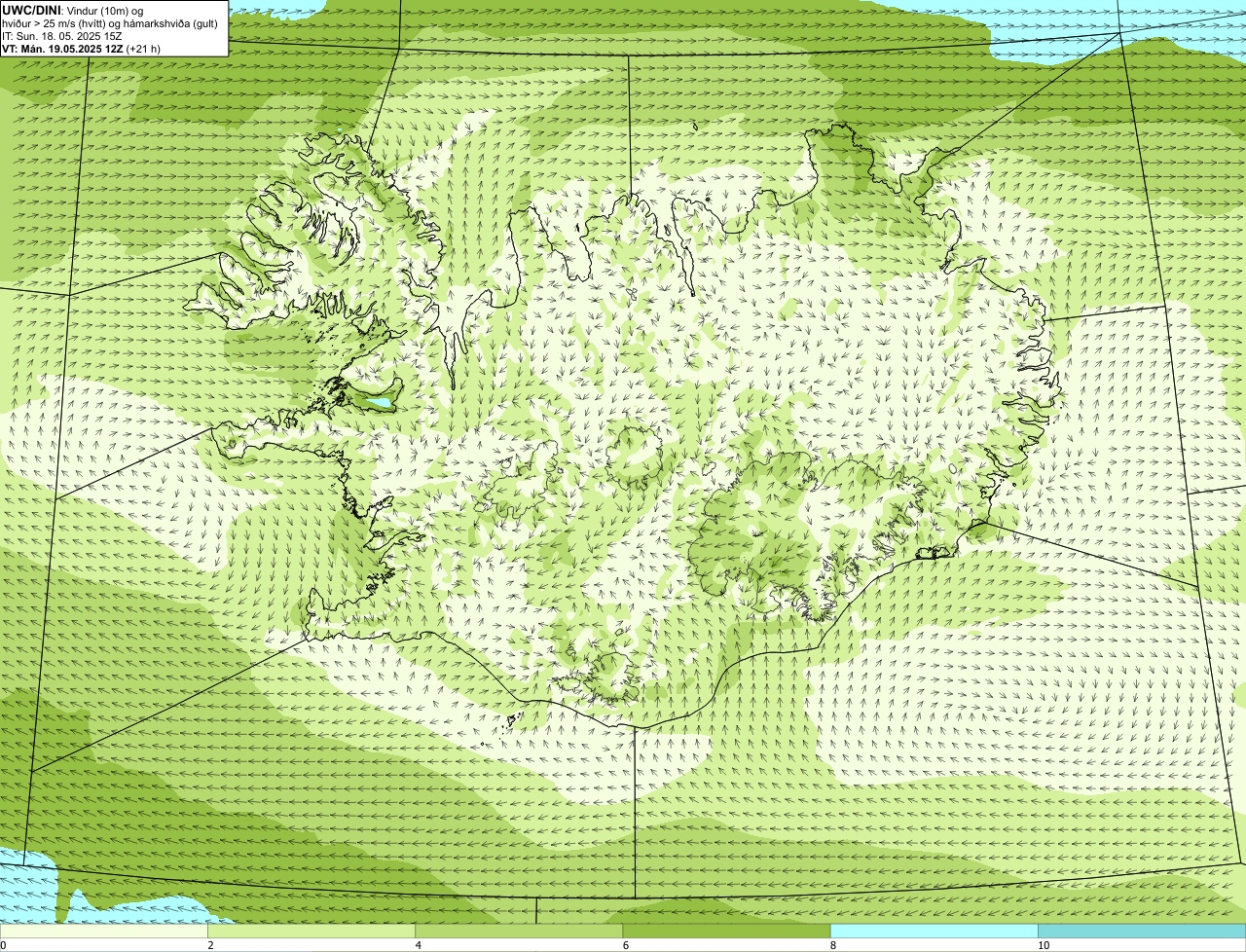The image size is (1246, 952).
Task: Click the legend scale label '4'
Action: (419, 945)
